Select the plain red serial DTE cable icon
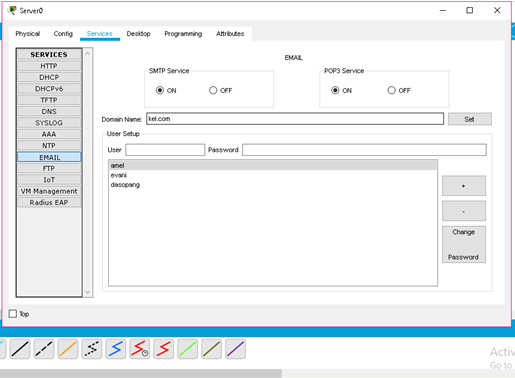Image resolution: width=515 pixels, height=378 pixels. point(164,349)
